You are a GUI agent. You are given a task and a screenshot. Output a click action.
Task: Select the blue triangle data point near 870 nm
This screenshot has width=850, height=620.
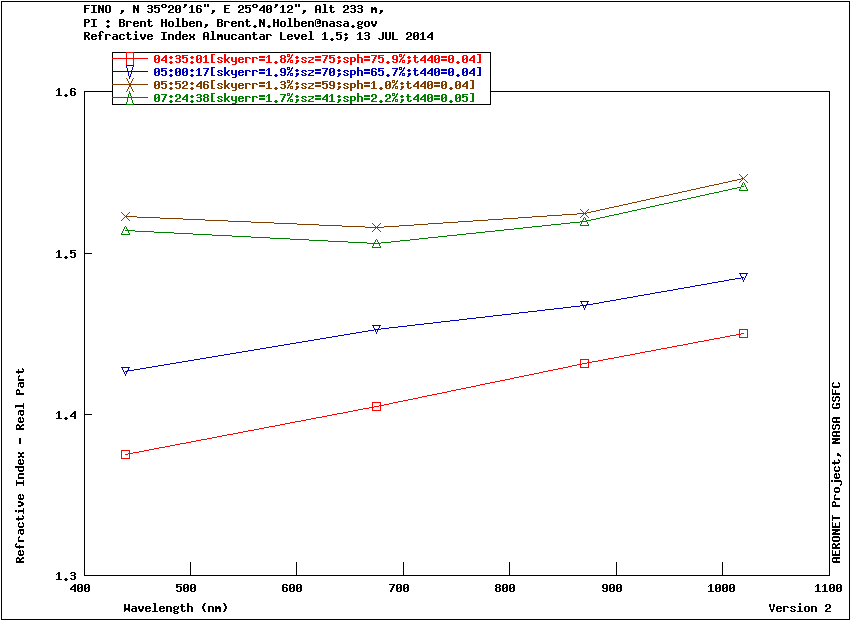tap(584, 305)
